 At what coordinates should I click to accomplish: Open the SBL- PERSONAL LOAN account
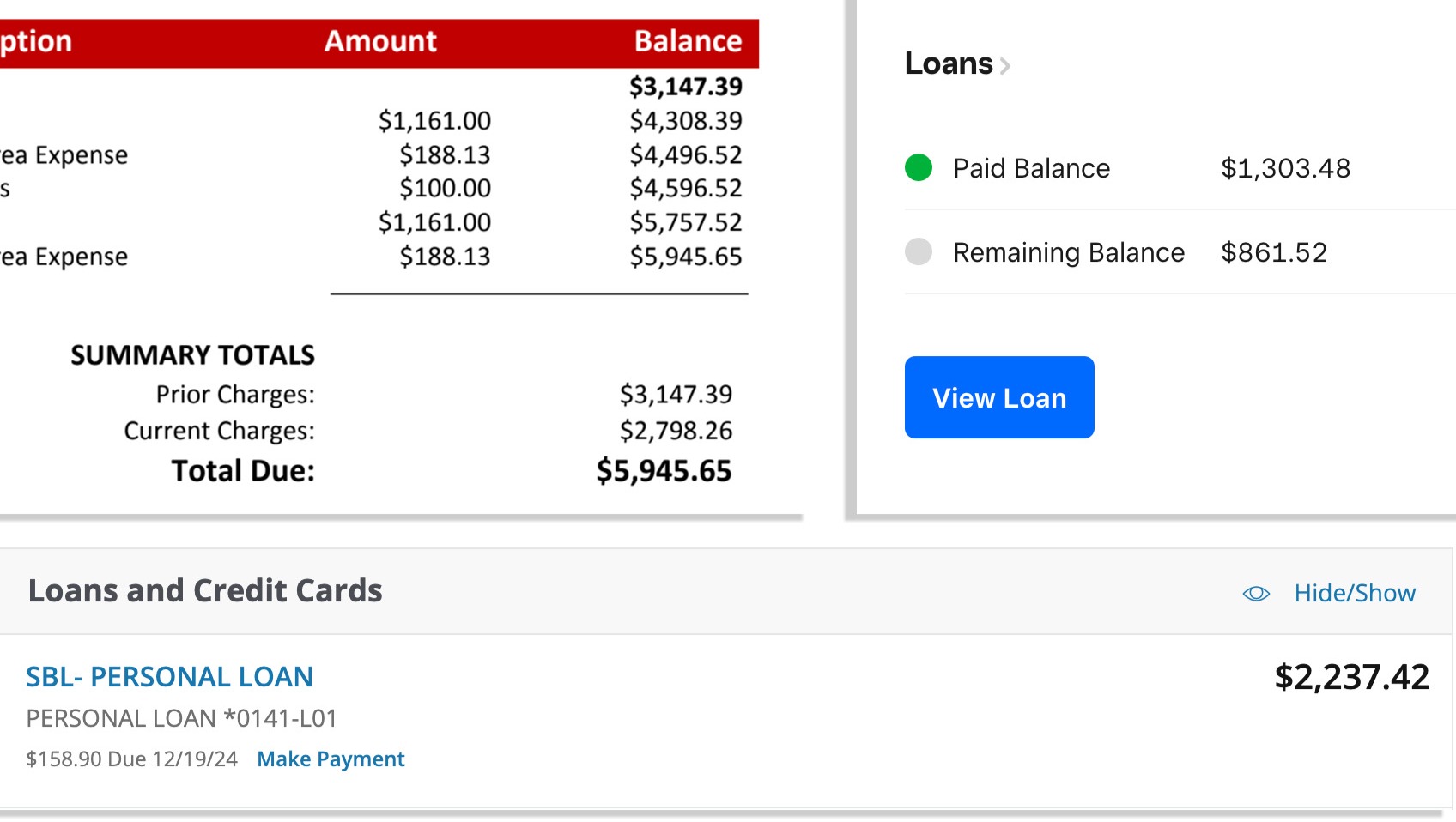click(x=169, y=677)
